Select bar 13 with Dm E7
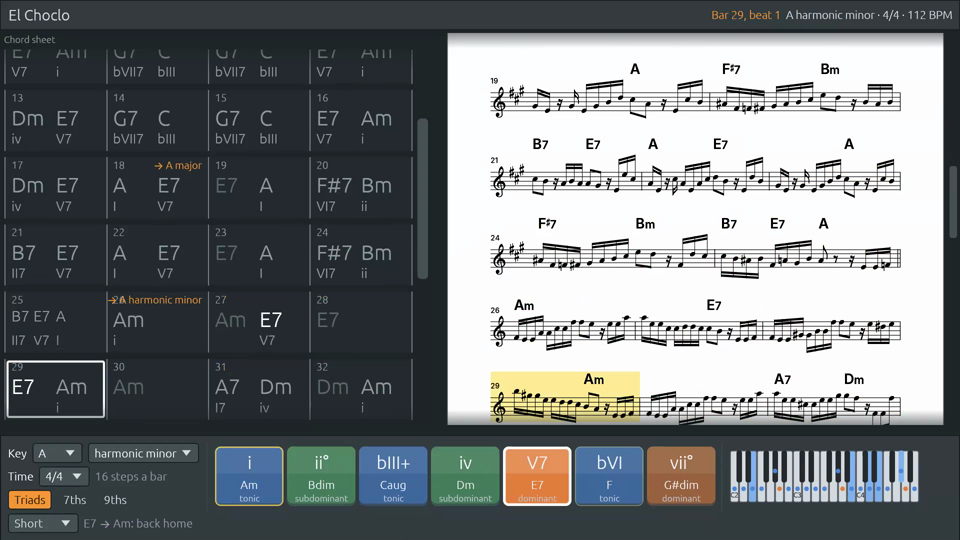Viewport: 960px width, 540px height. tap(56, 119)
